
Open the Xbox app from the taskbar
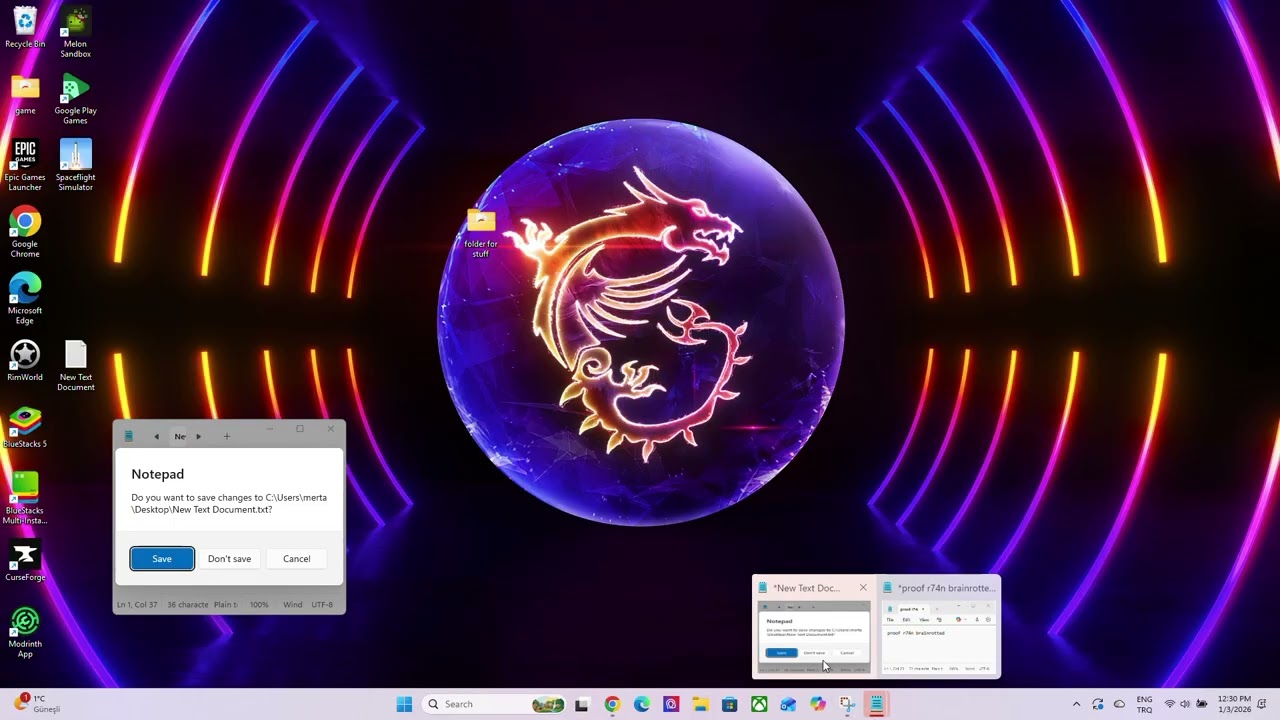coord(759,704)
